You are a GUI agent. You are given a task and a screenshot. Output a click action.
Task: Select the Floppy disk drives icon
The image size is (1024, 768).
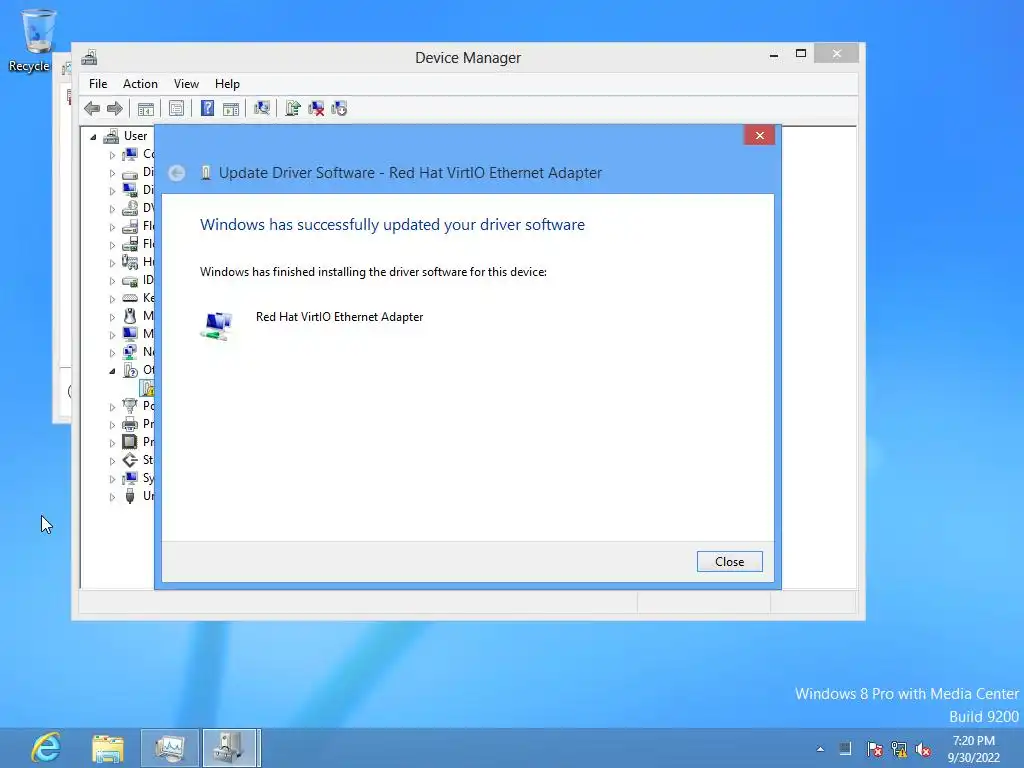130,244
